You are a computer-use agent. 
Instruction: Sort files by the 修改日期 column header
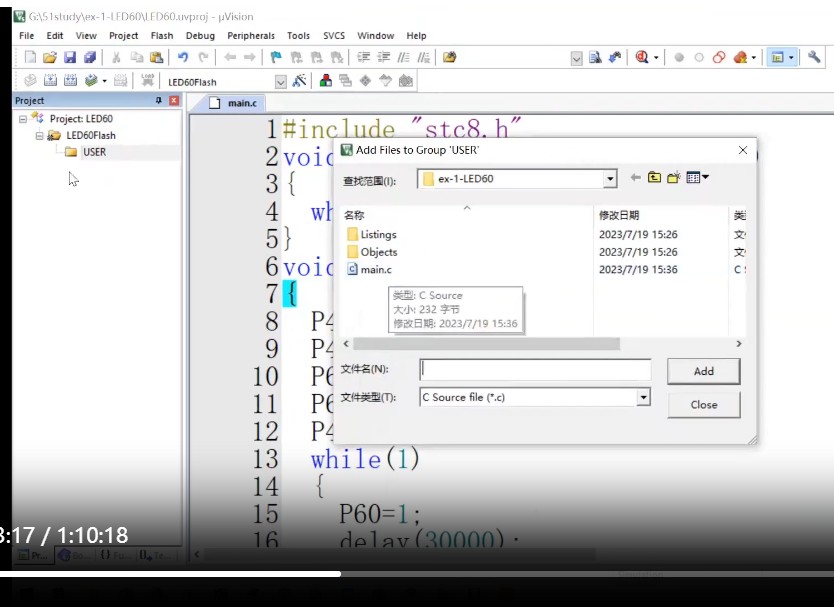pos(619,215)
